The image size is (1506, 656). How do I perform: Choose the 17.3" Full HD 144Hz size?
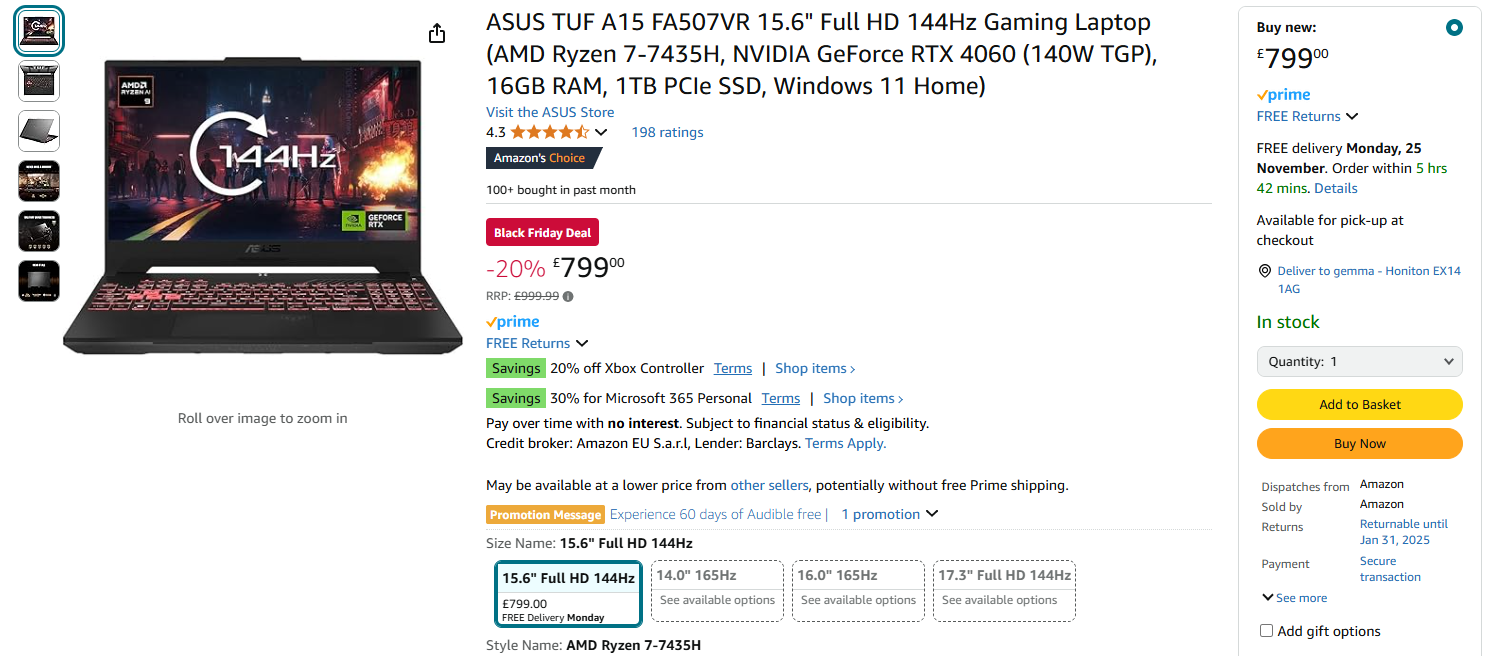tap(1004, 590)
